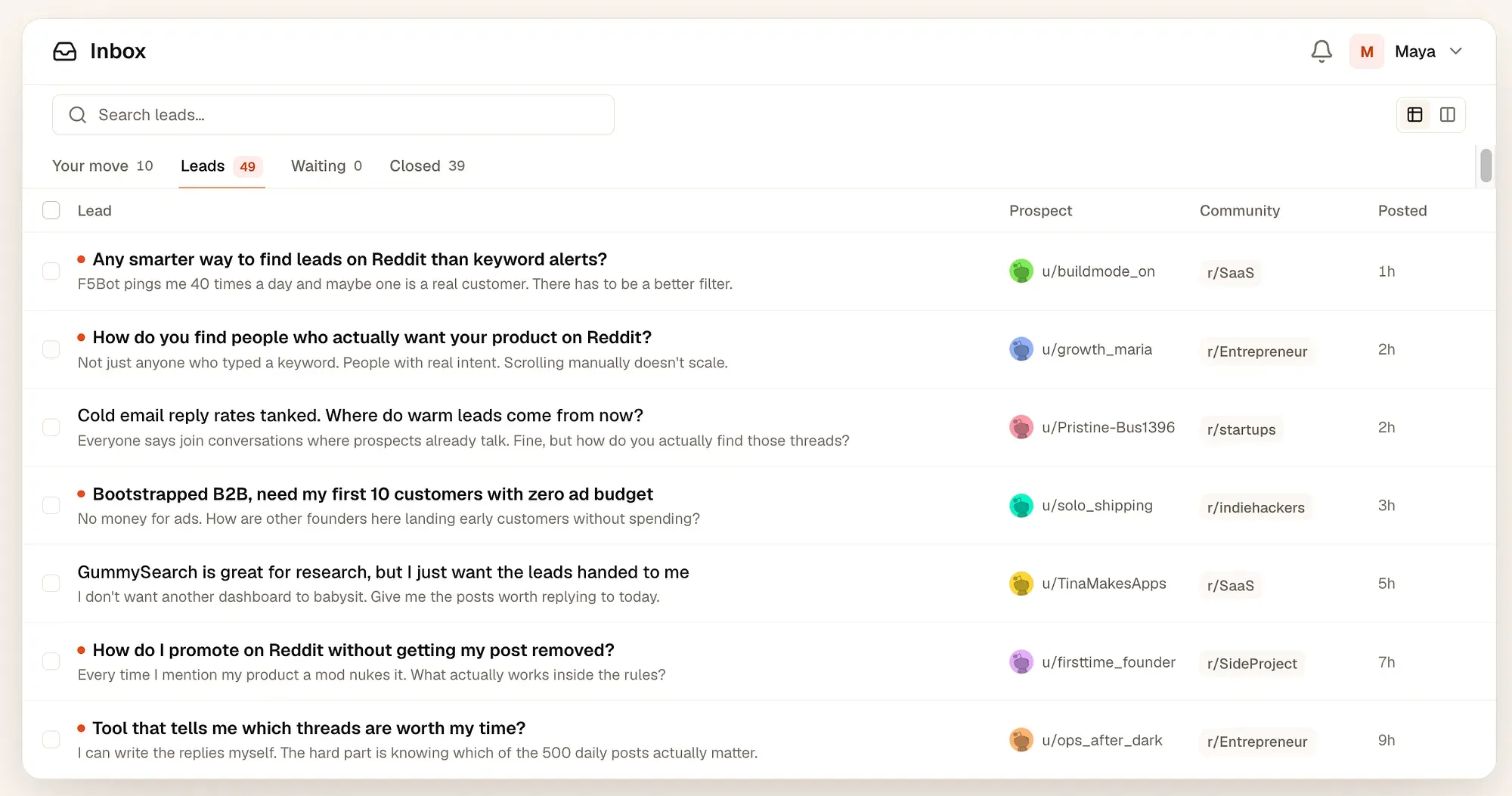Click u/growth_maria avatar

click(x=1021, y=349)
